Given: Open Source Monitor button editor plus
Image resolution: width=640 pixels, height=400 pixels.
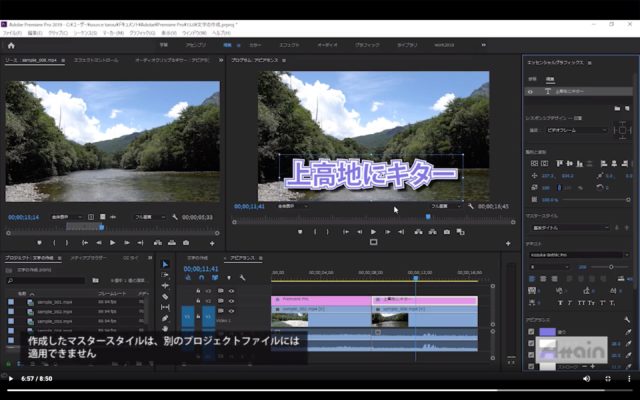Looking at the screenshot, I should (x=212, y=243).
